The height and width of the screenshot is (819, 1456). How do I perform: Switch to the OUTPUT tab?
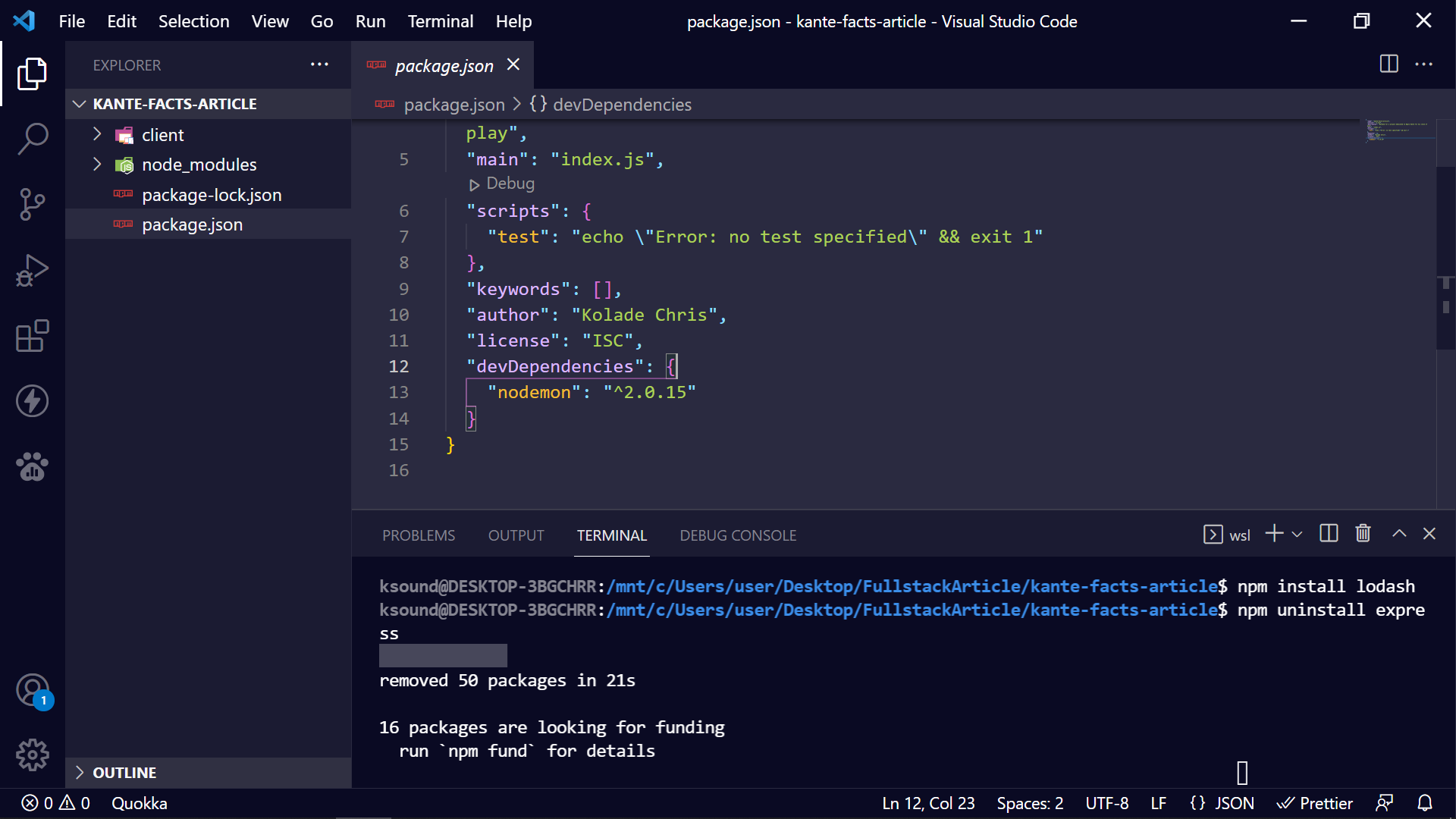coord(516,535)
